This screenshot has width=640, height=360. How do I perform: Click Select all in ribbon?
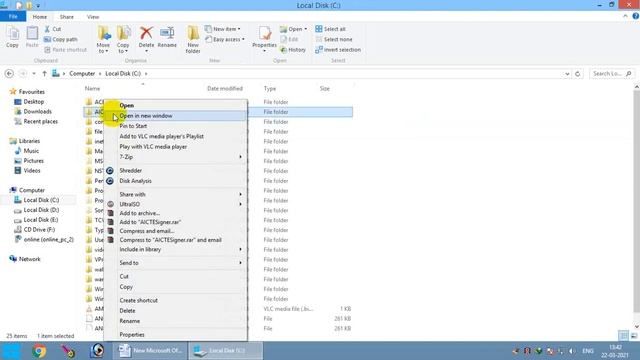[x=331, y=29]
